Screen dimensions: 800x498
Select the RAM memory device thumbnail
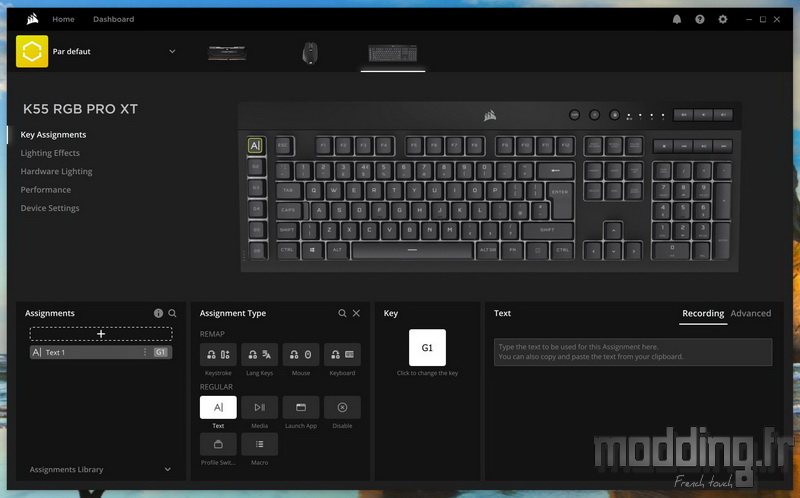pos(227,53)
